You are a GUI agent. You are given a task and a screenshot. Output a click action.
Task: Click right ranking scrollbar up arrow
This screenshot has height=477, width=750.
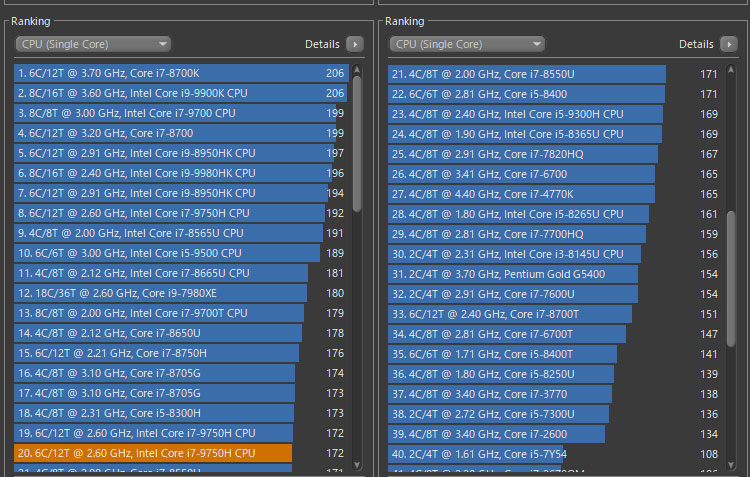point(731,70)
